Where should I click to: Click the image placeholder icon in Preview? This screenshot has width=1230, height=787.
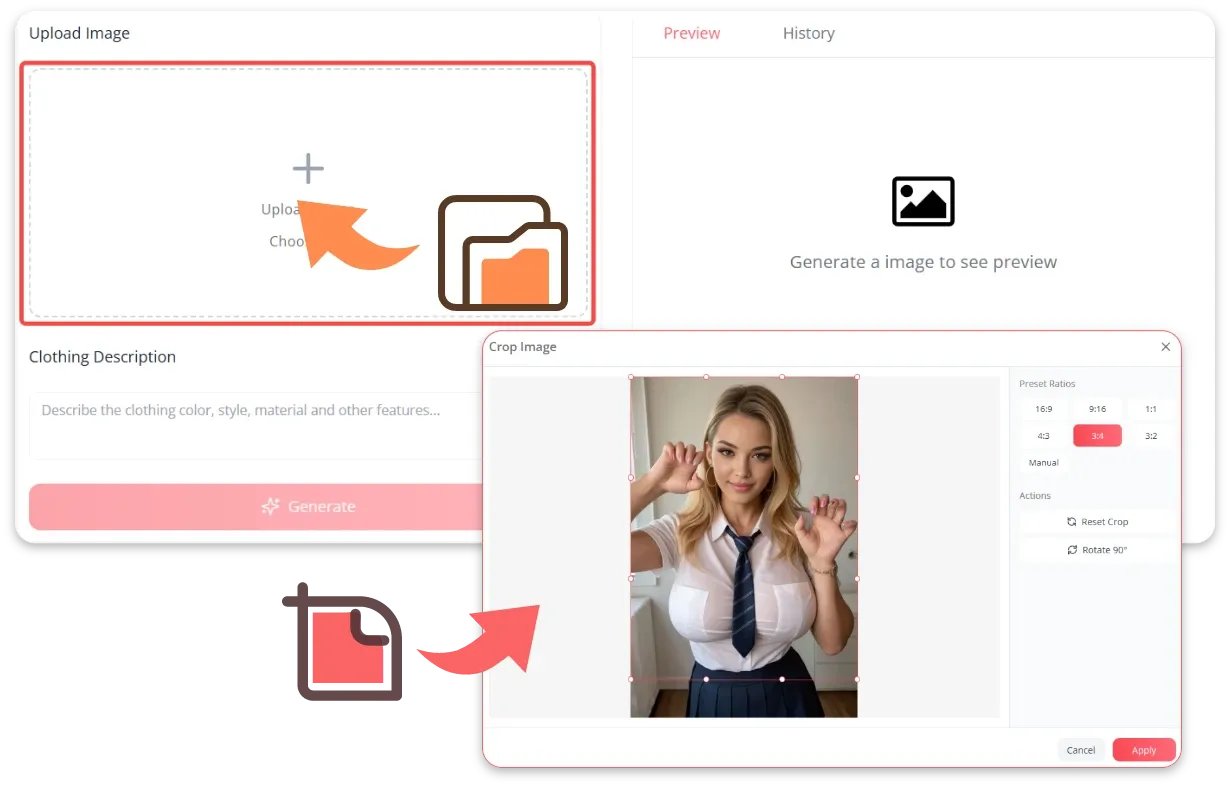(923, 201)
